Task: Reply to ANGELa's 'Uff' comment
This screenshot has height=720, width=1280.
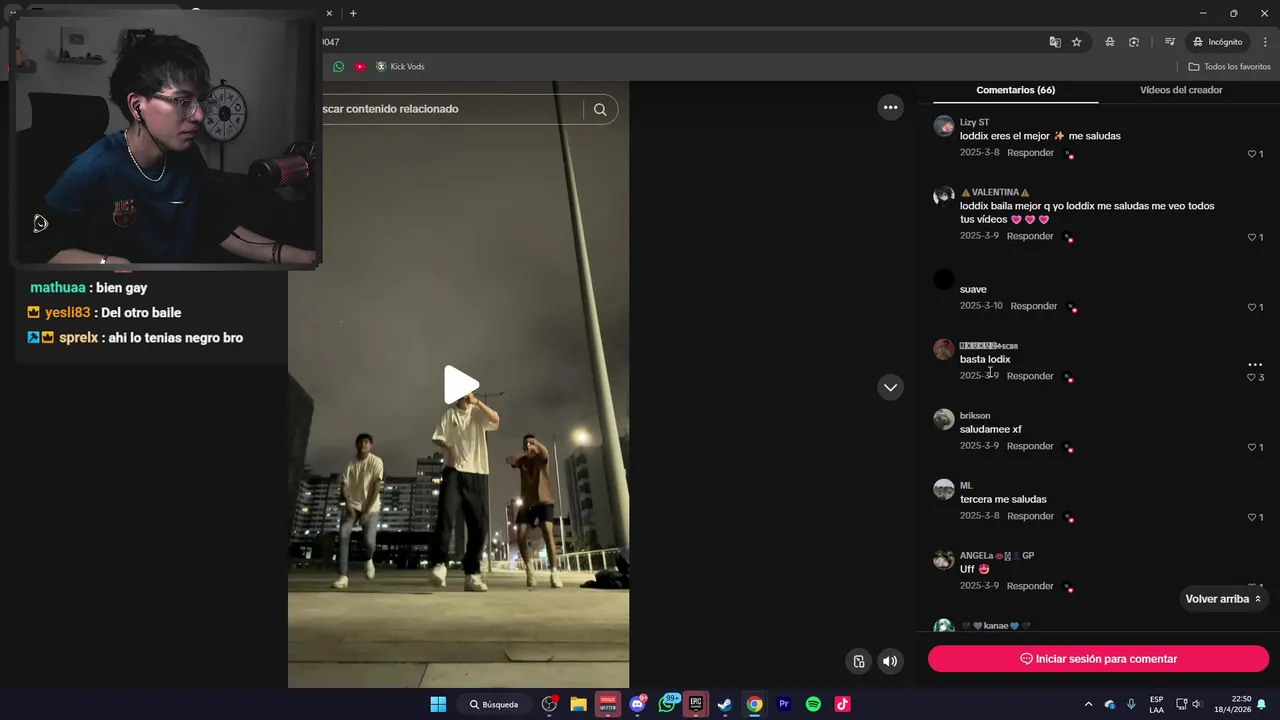Action: 1030,586
